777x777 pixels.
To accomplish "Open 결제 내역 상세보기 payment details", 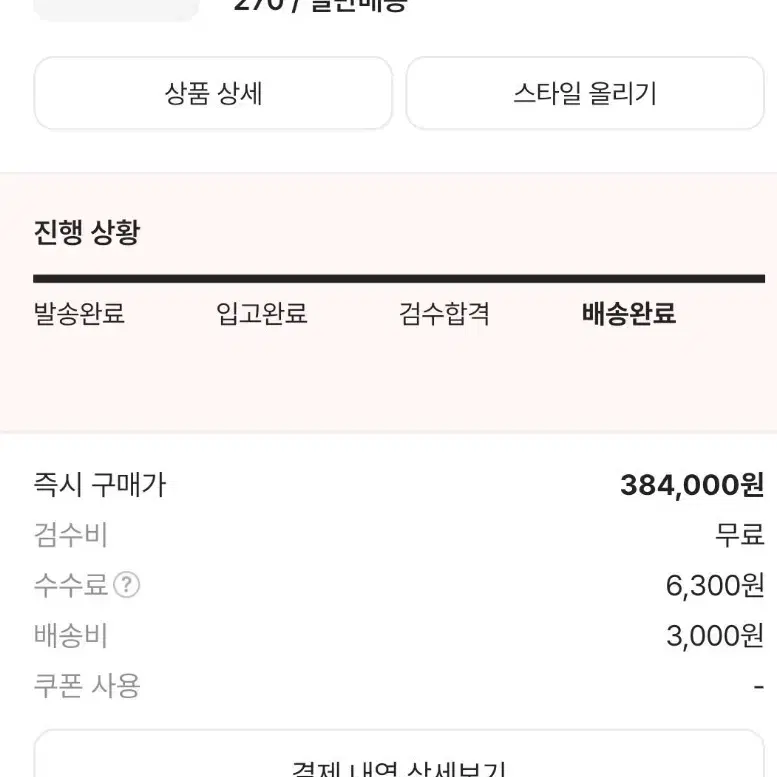I will [398, 764].
